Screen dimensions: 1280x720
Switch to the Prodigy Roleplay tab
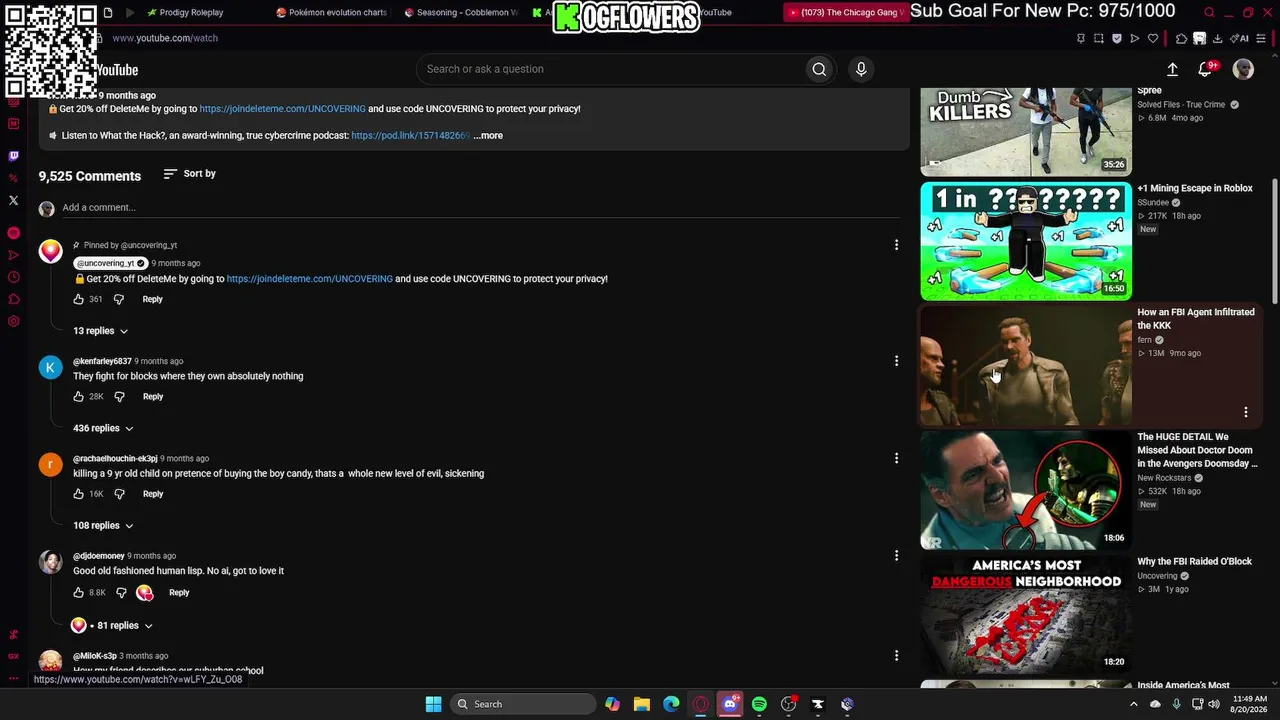pos(190,13)
